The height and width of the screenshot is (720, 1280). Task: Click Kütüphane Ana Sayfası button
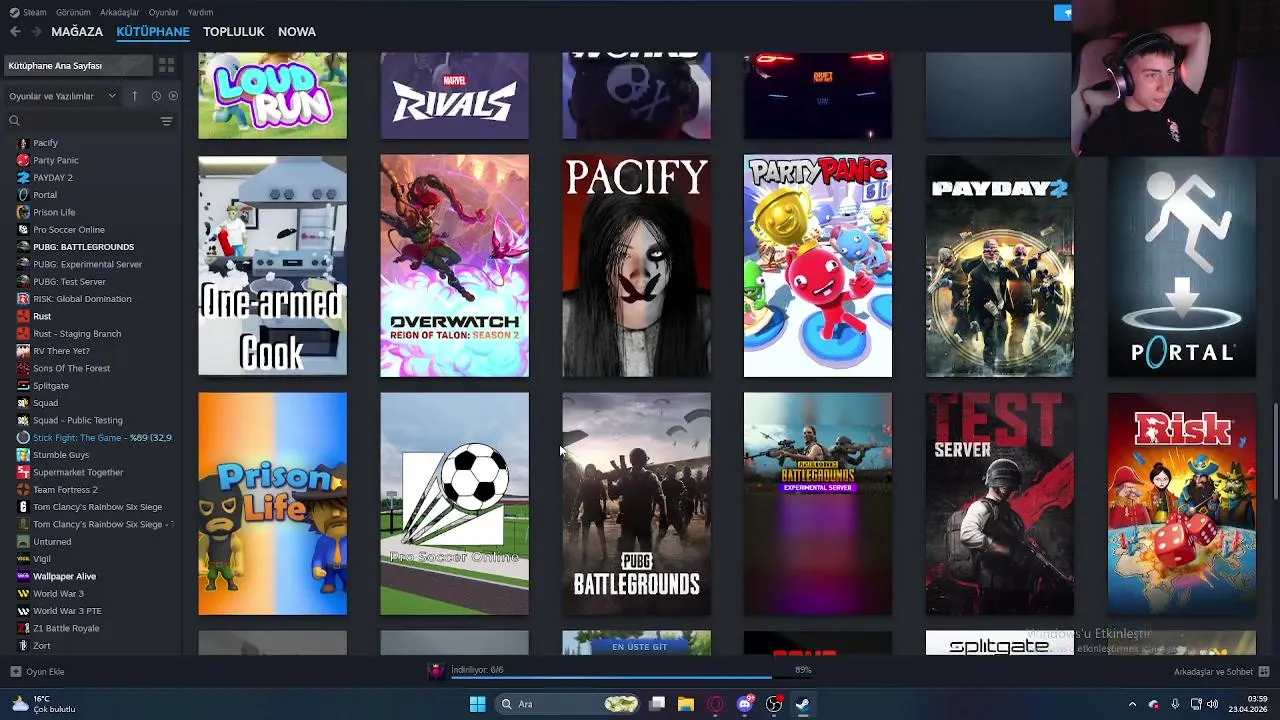(78, 65)
